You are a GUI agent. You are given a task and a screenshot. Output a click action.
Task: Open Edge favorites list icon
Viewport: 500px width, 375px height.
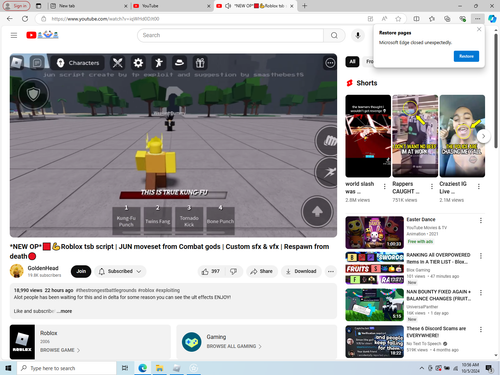point(432,19)
